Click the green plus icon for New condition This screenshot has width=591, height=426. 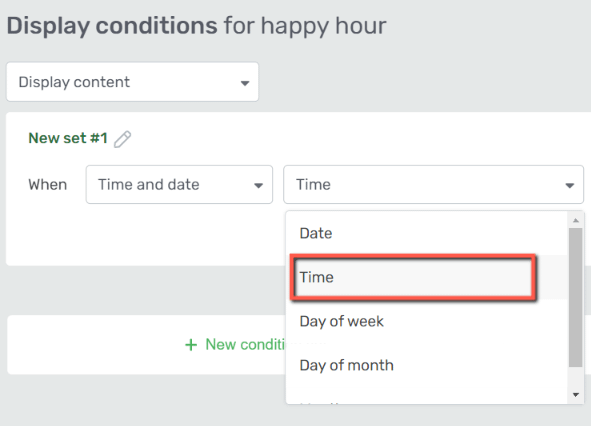pos(191,345)
